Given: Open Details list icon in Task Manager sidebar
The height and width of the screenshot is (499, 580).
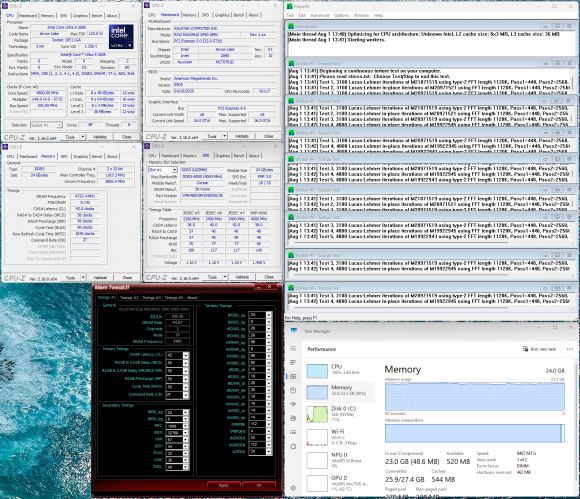Looking at the screenshot, I should pyautogui.click(x=293, y=432).
